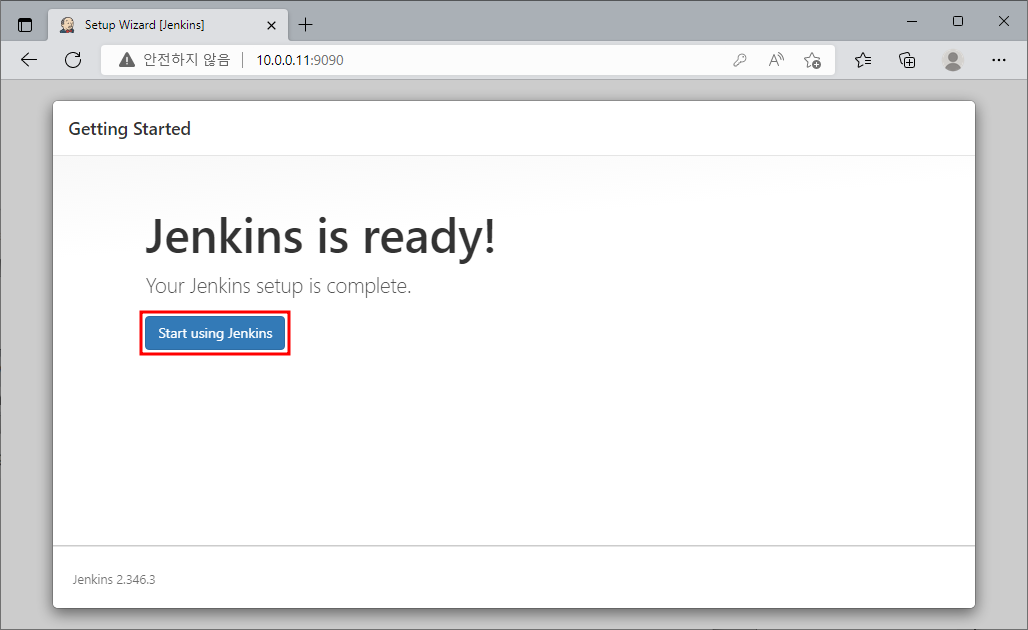This screenshot has height=630, width=1028.
Task: Click the Jenkins is ready! heading
Action: [x=320, y=237]
